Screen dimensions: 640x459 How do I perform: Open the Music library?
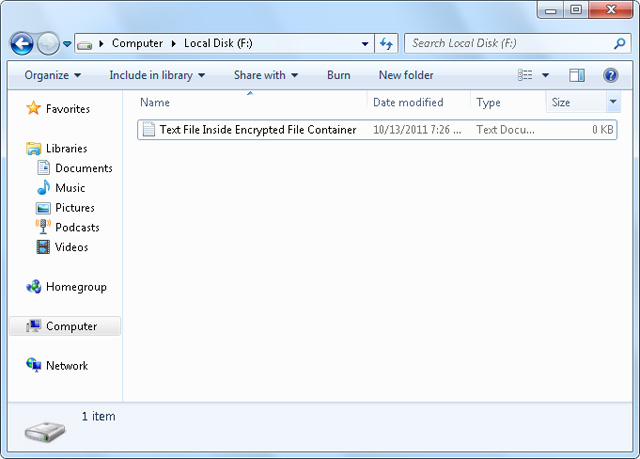70,188
